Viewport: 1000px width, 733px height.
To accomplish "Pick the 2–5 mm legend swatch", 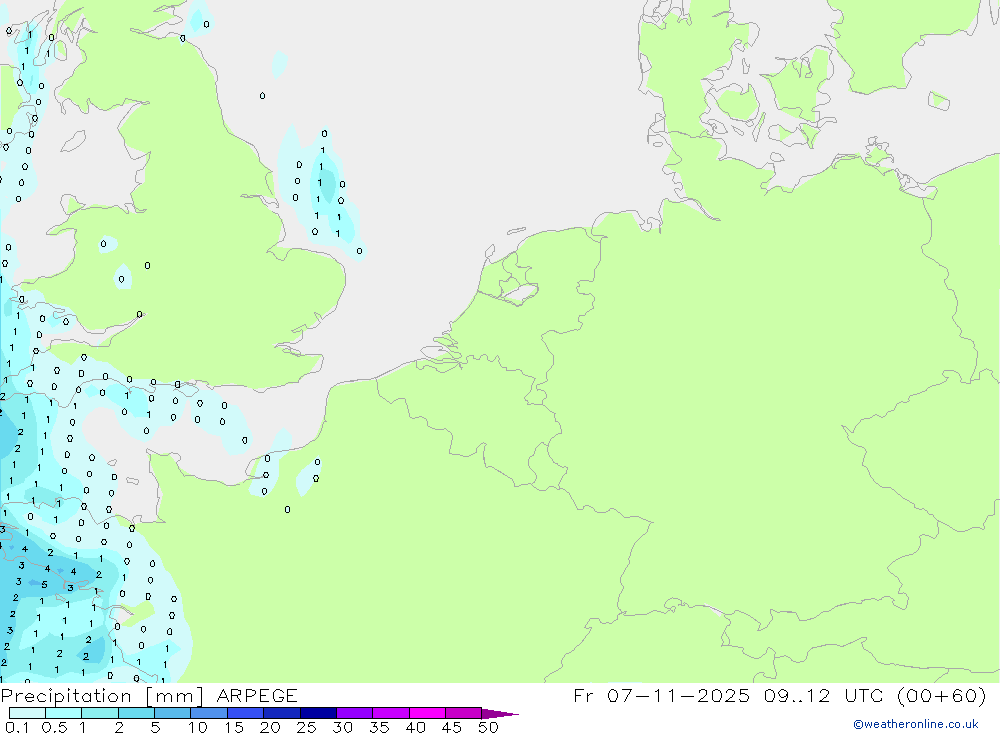I will point(136,713).
